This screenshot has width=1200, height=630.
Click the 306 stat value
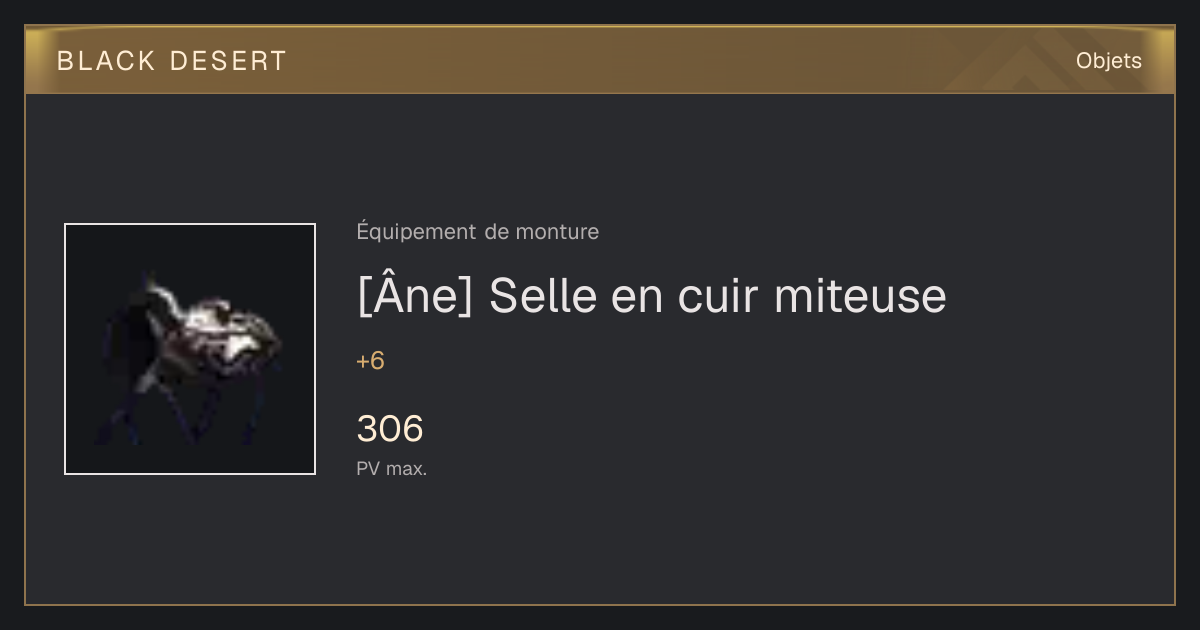(390, 429)
